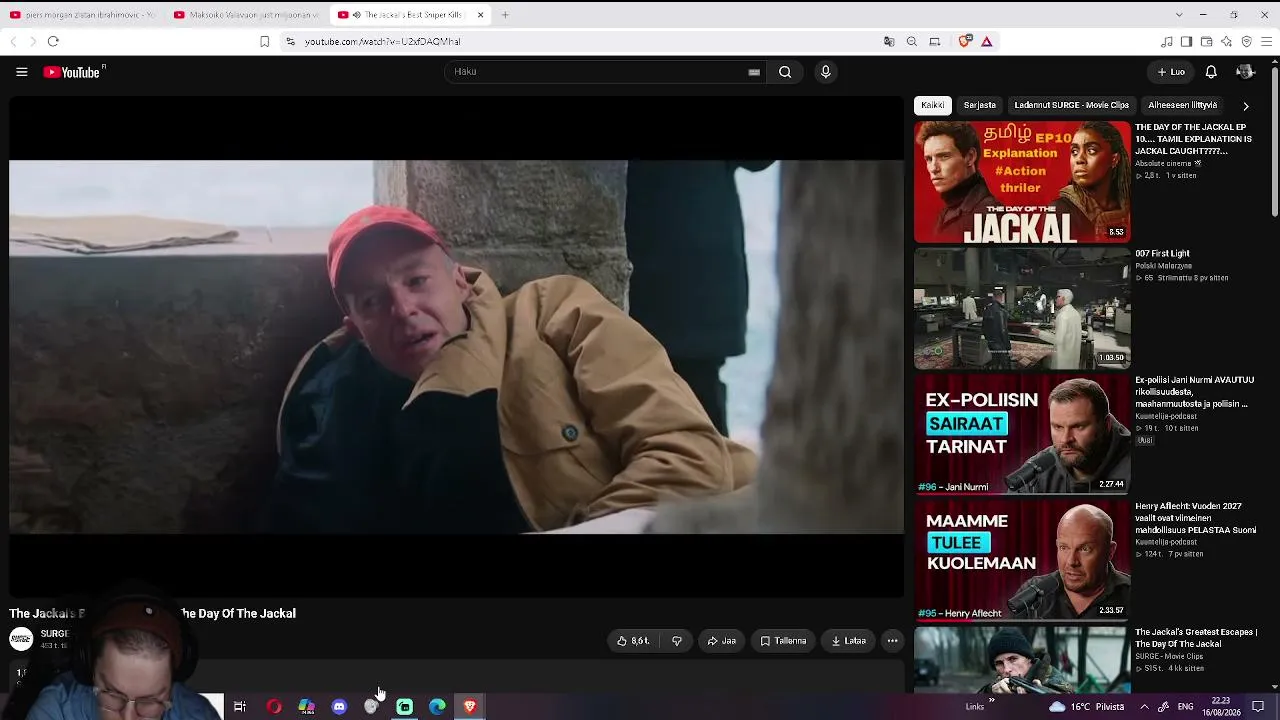Open the Brave Shields lion icon
This screenshot has width=1280, height=720.
click(965, 41)
